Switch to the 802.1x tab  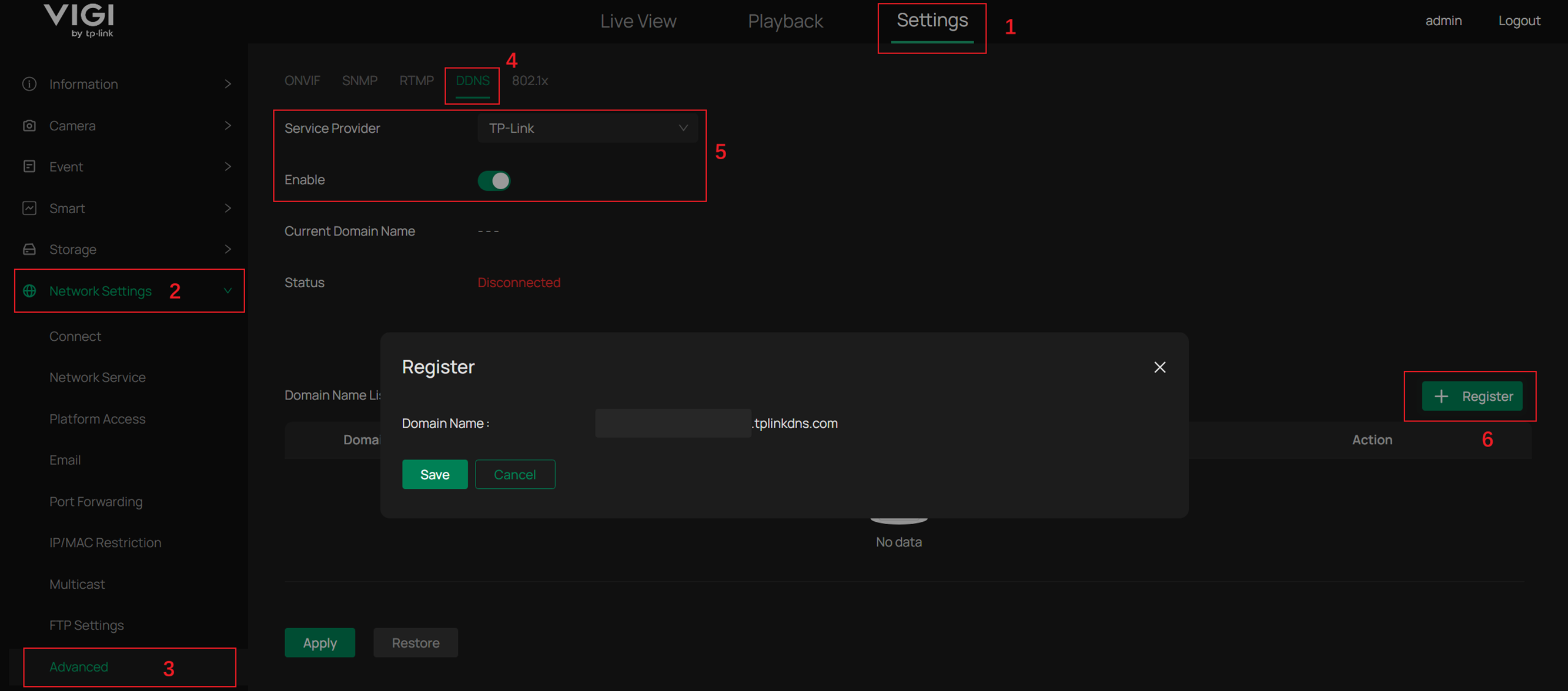tap(530, 80)
